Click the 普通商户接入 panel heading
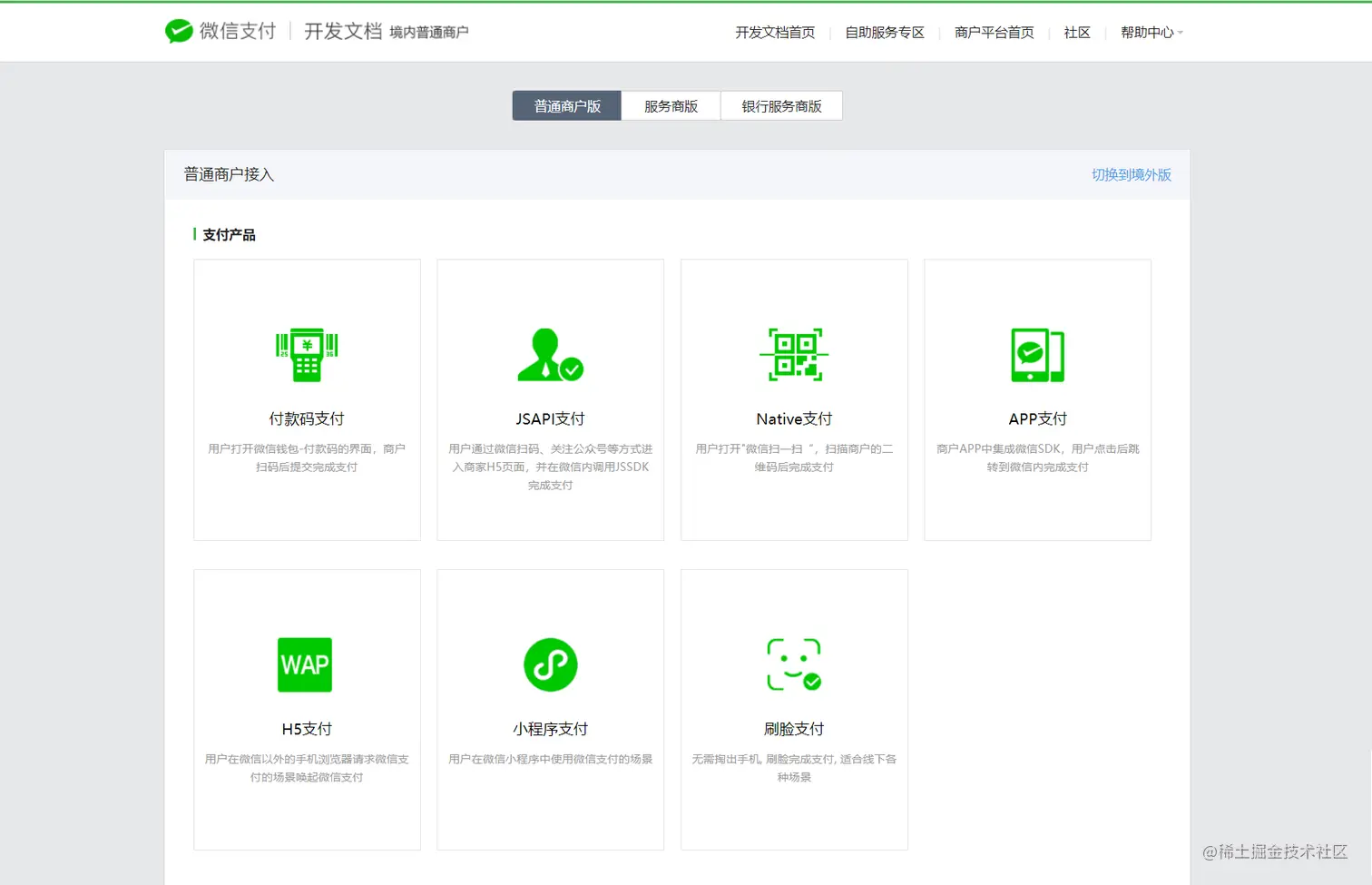This screenshot has width=1372, height=885. pos(229,174)
